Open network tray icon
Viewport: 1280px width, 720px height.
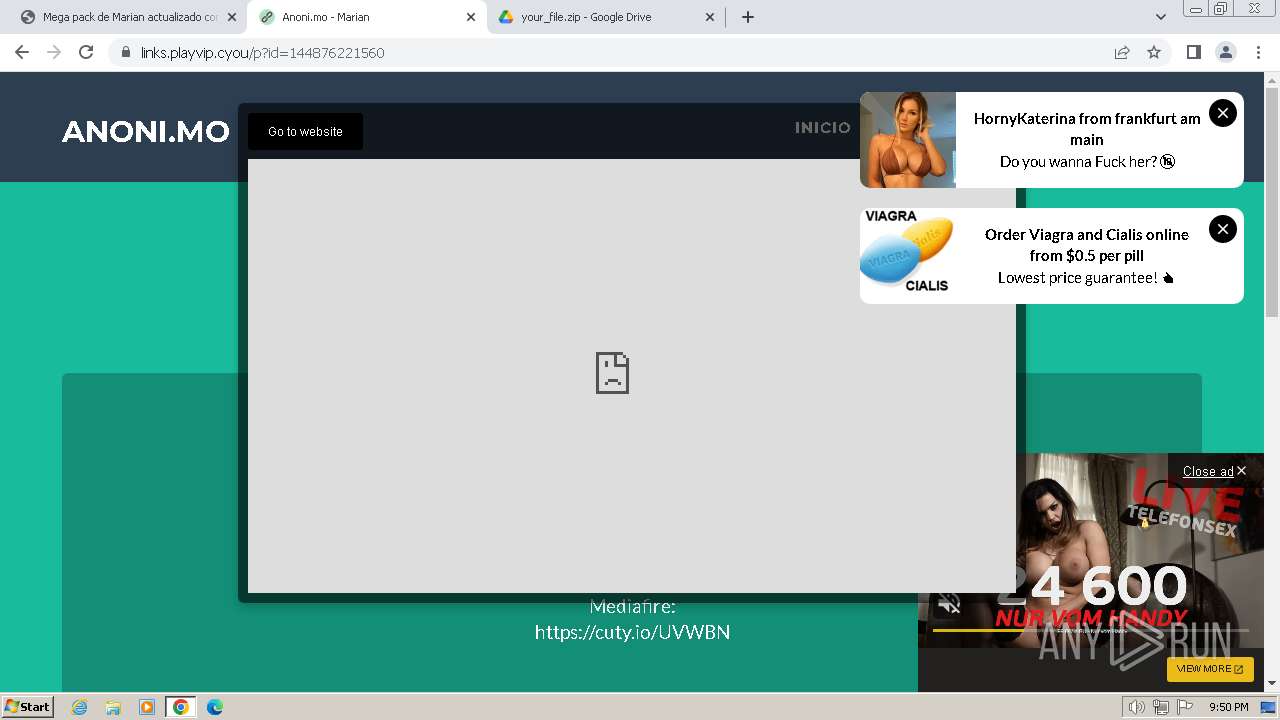click(x=1161, y=707)
